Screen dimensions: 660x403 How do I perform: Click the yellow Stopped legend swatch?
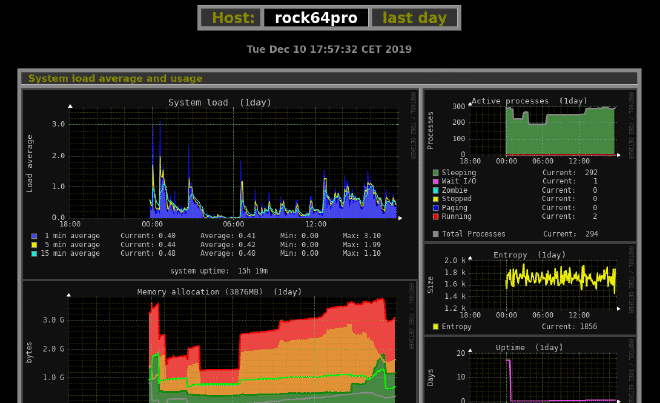436,199
